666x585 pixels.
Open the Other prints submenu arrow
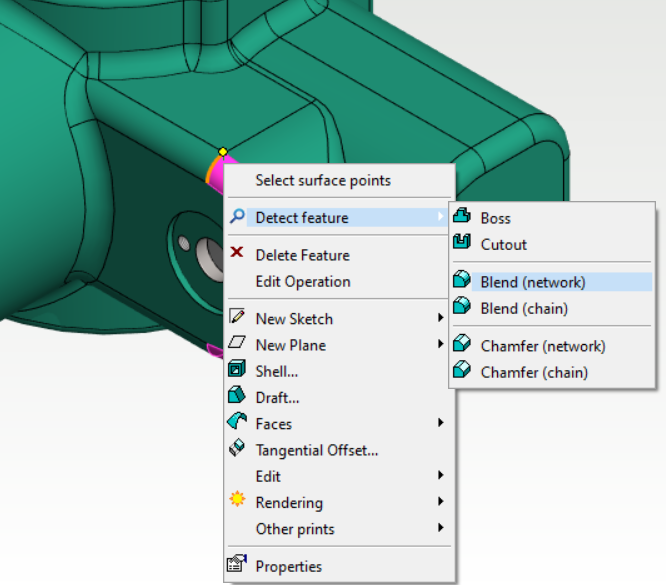441,529
